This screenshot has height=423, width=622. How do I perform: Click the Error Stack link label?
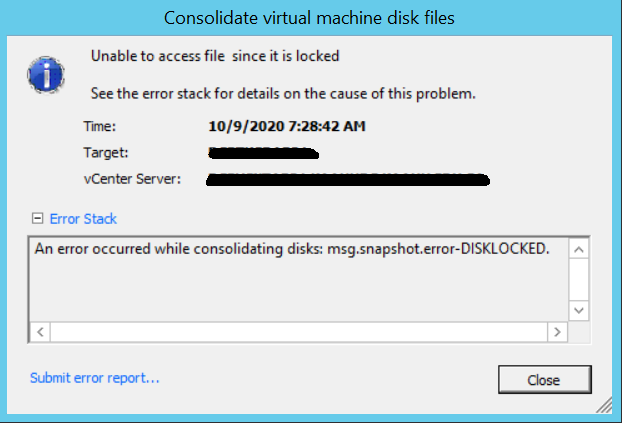click(x=83, y=219)
